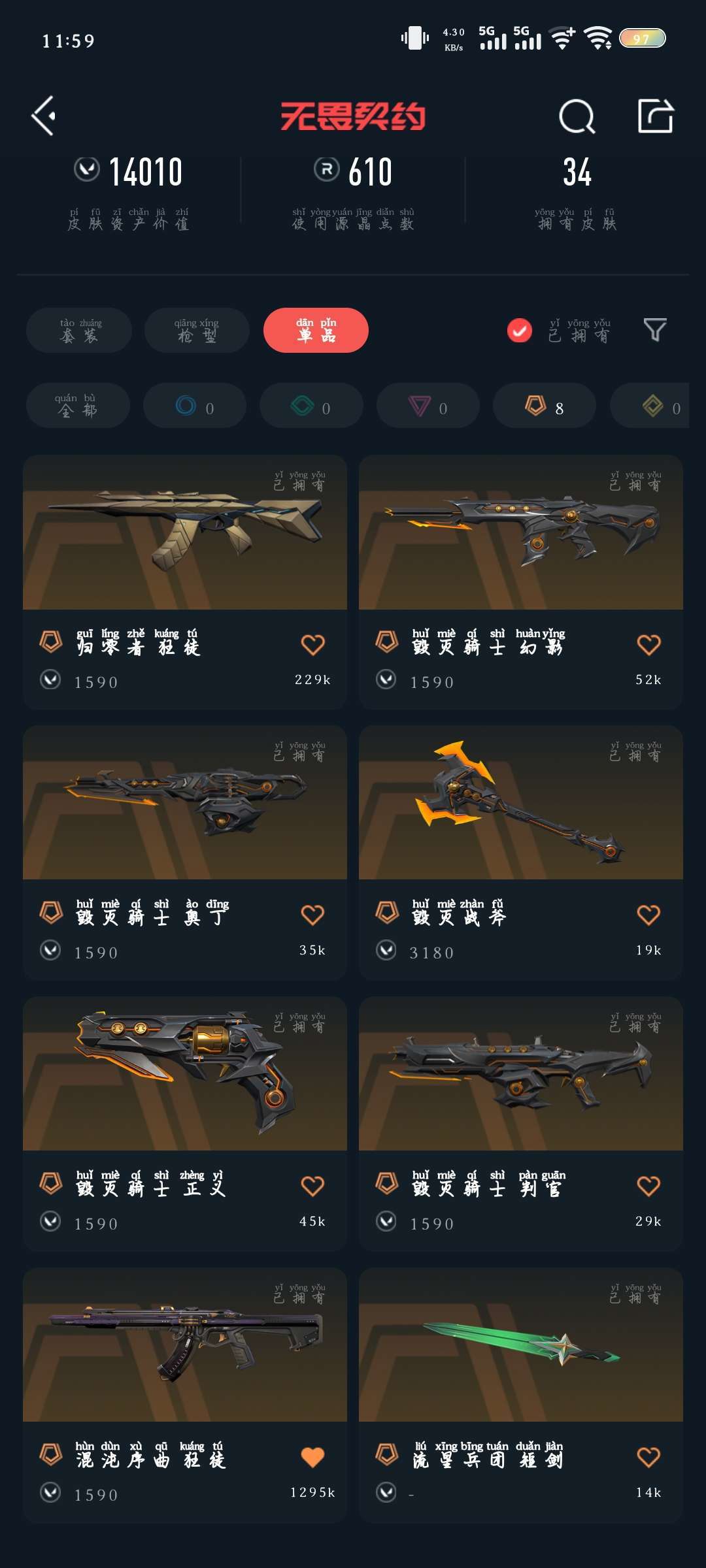Viewport: 706px width, 1568px height.
Task: Unfavorite the 混沌序曲 狂徒 filled heart
Action: (312, 1457)
